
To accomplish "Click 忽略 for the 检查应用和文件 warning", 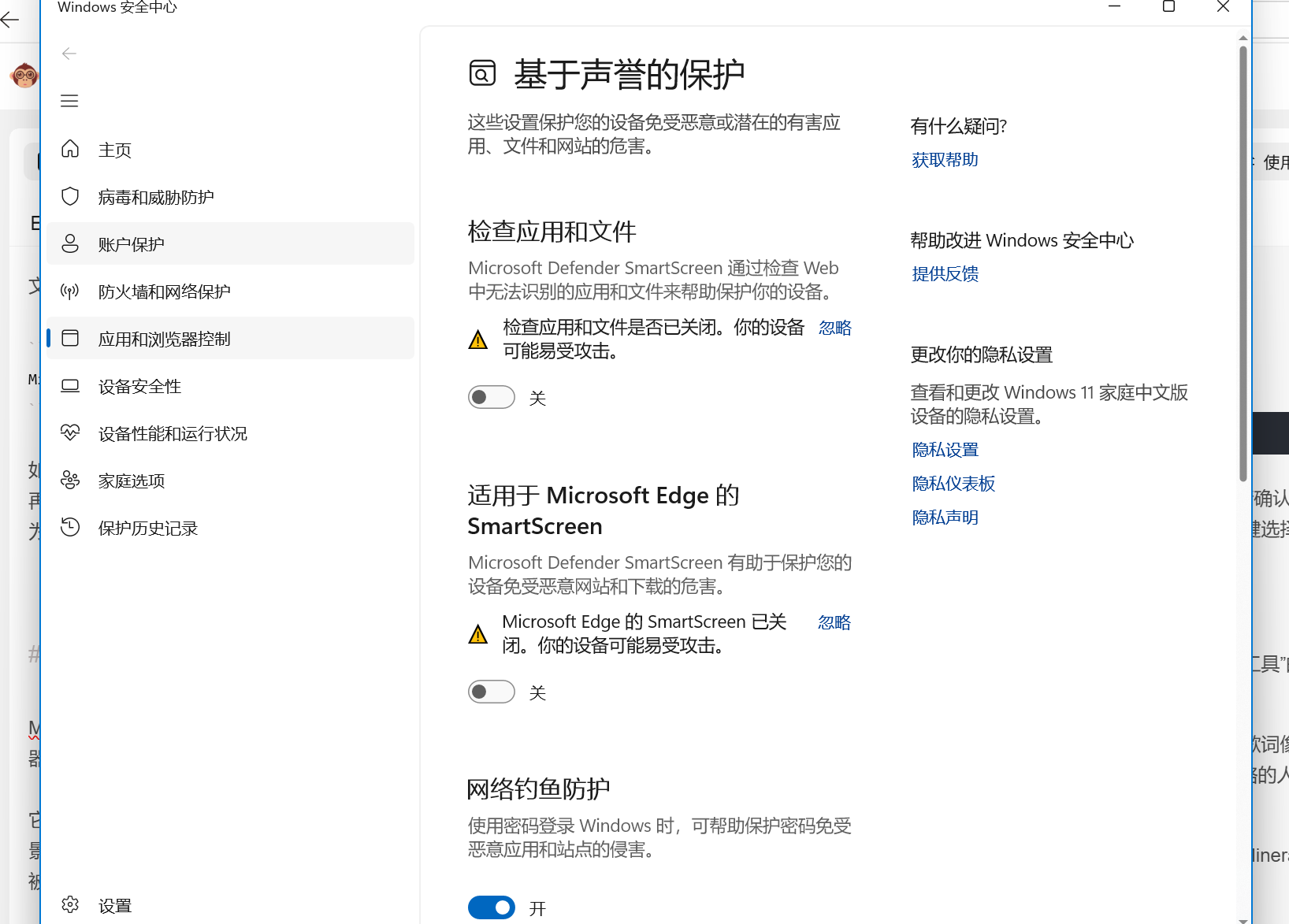I will [x=835, y=328].
